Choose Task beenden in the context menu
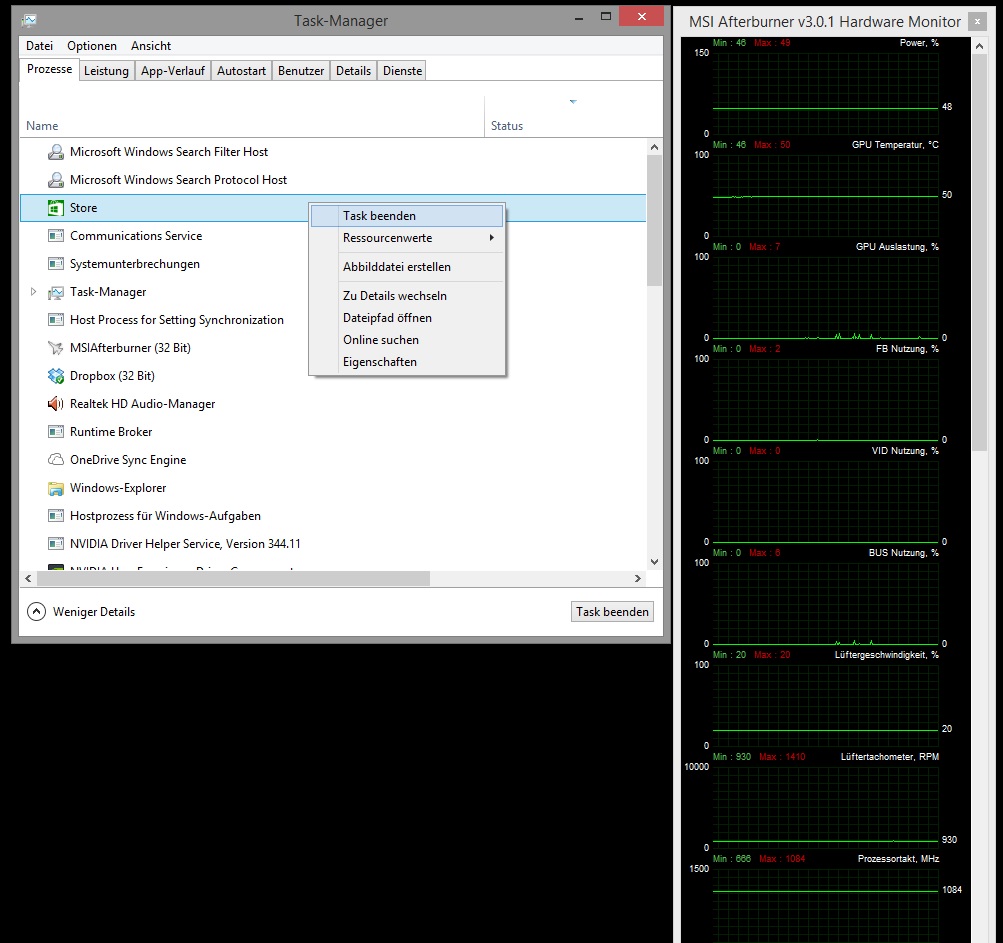The width and height of the screenshot is (1003, 943). pyautogui.click(x=407, y=216)
